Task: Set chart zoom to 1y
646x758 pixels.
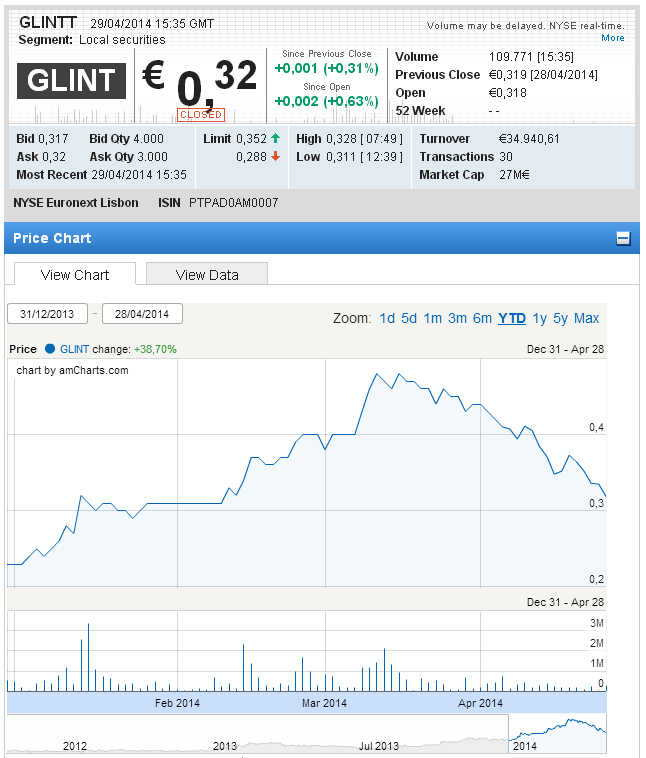Action: tap(540, 318)
